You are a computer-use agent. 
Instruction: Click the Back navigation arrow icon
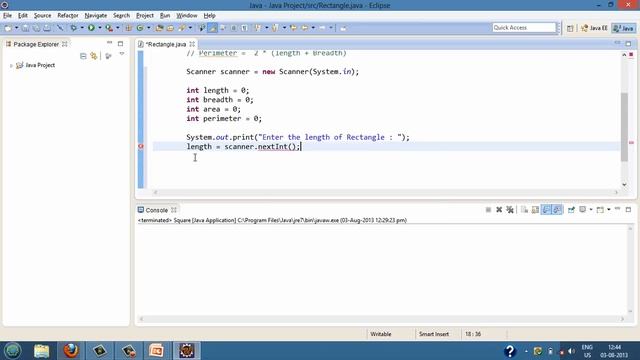point(304,28)
